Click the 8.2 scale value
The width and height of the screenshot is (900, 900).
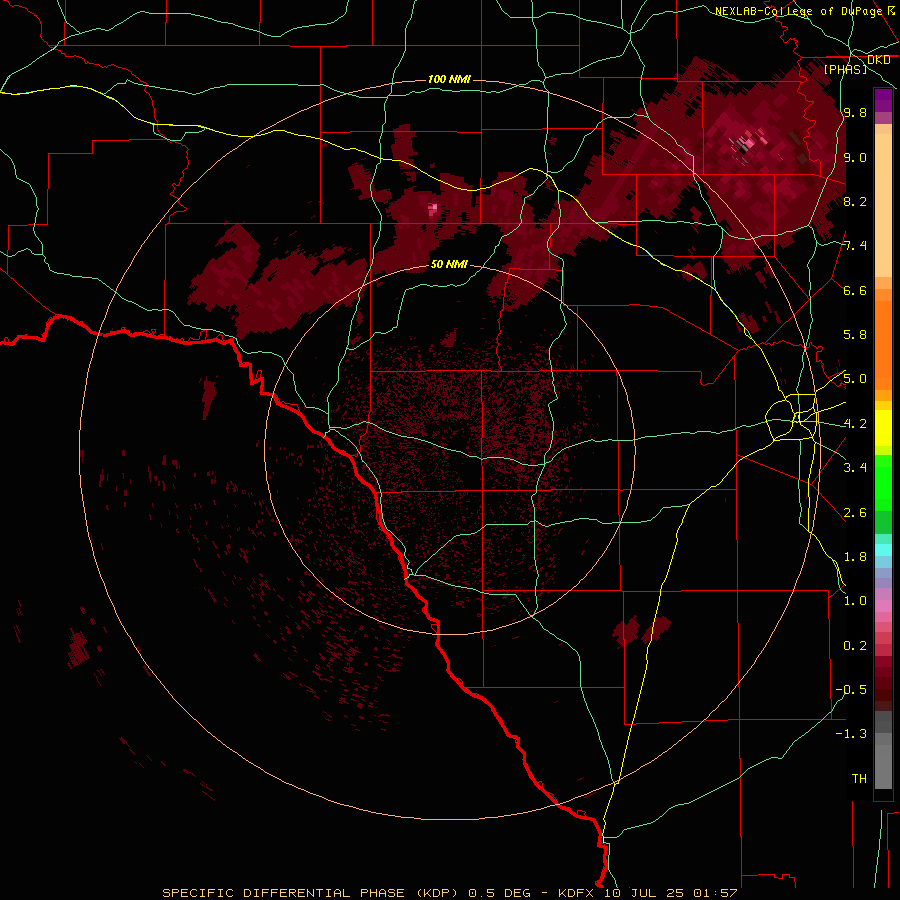pyautogui.click(x=855, y=201)
